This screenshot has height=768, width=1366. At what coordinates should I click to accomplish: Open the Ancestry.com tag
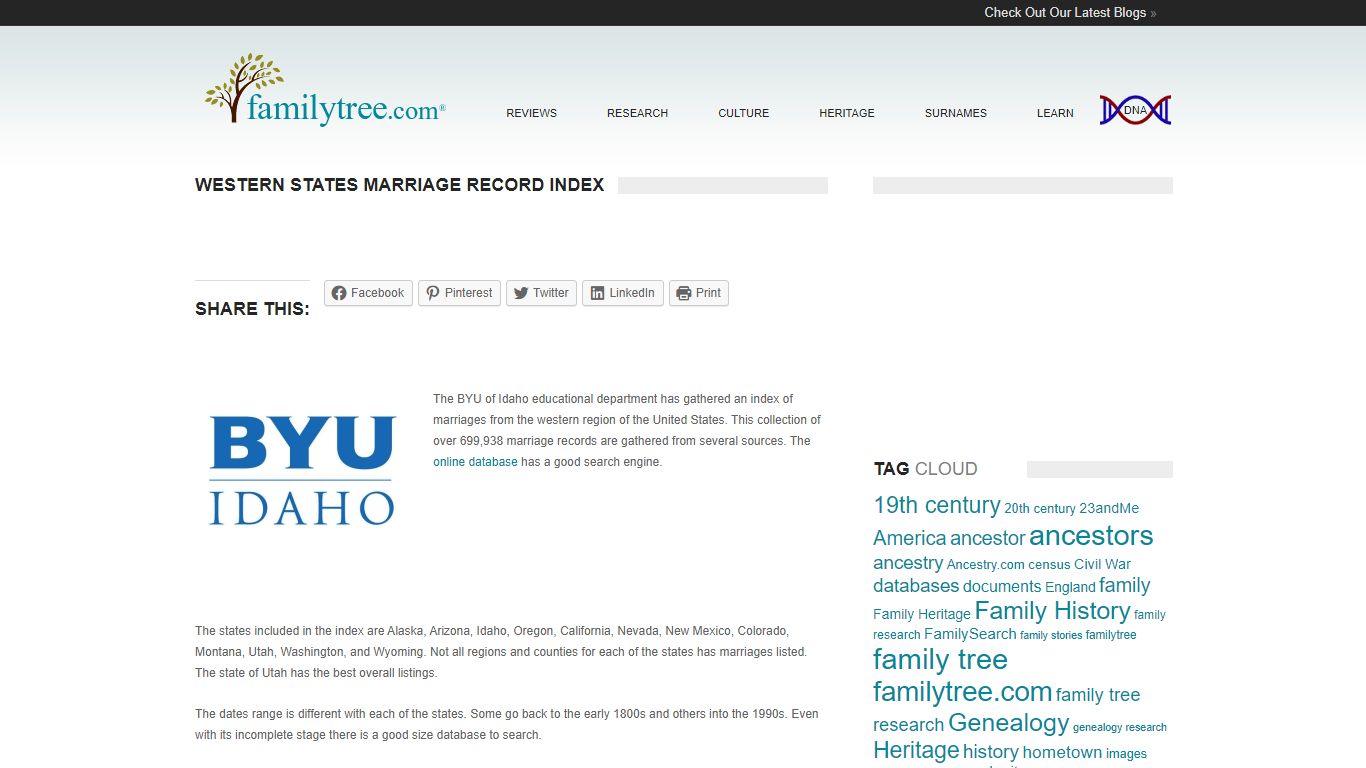(985, 565)
